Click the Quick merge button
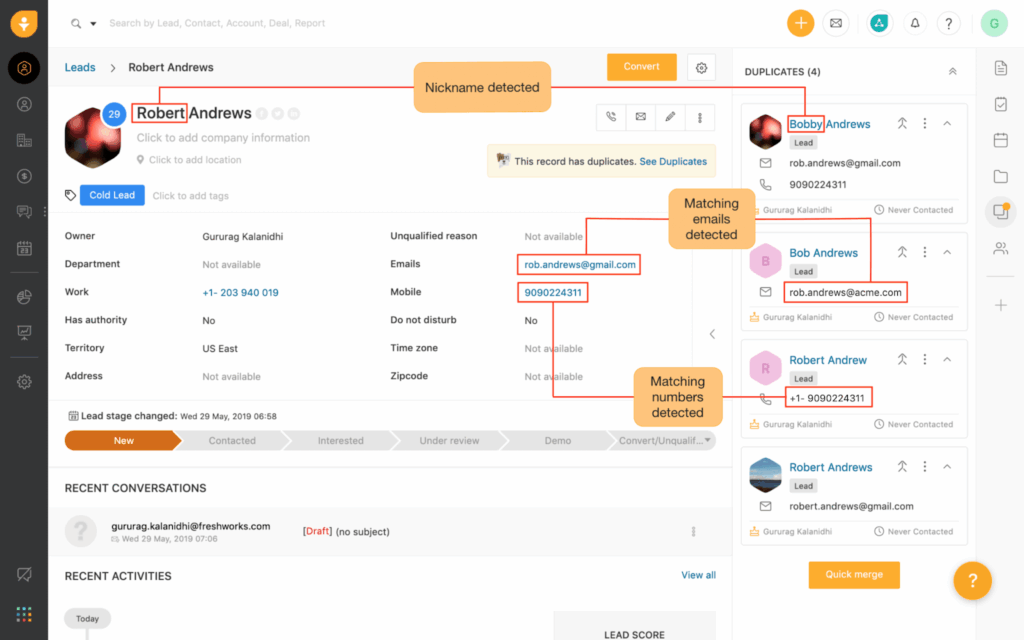 tap(854, 575)
